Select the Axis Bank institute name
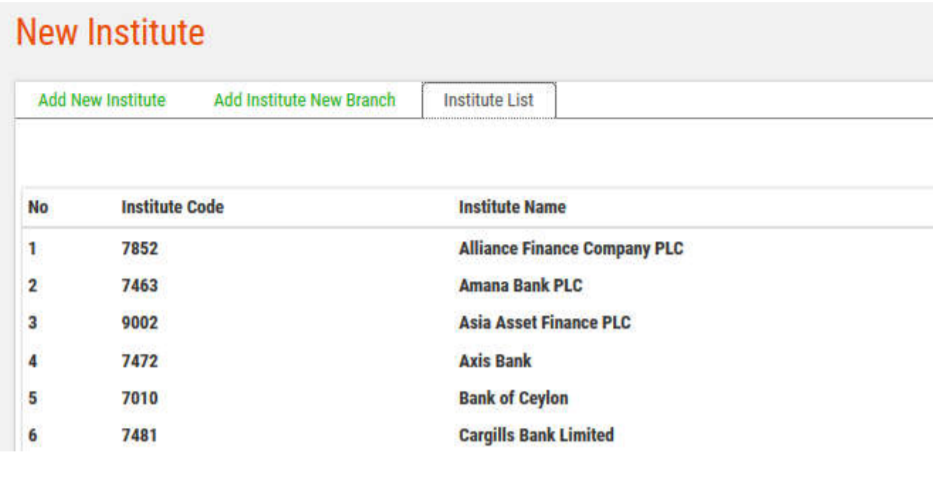 495,360
